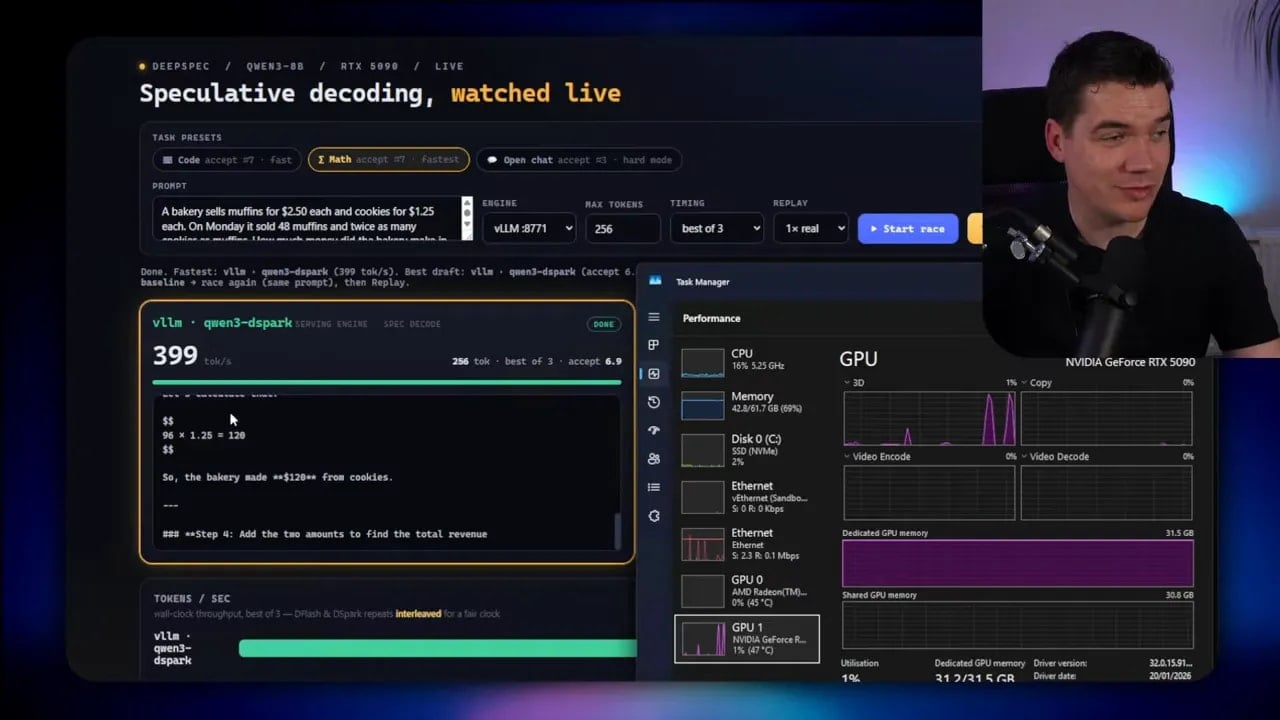This screenshot has width=1280, height=720.
Task: Select Ethernet adapter with 0.1 Mbps
Action: tap(747, 544)
